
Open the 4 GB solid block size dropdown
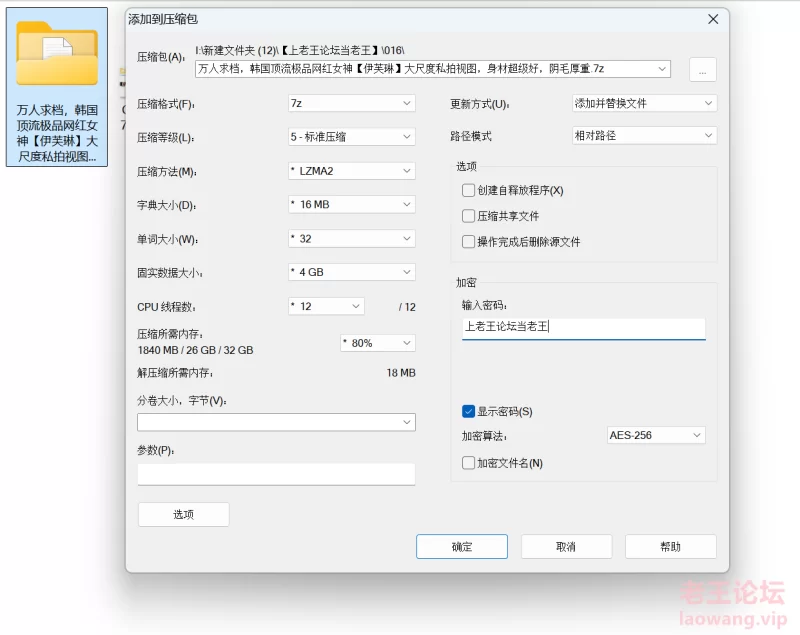[352, 272]
